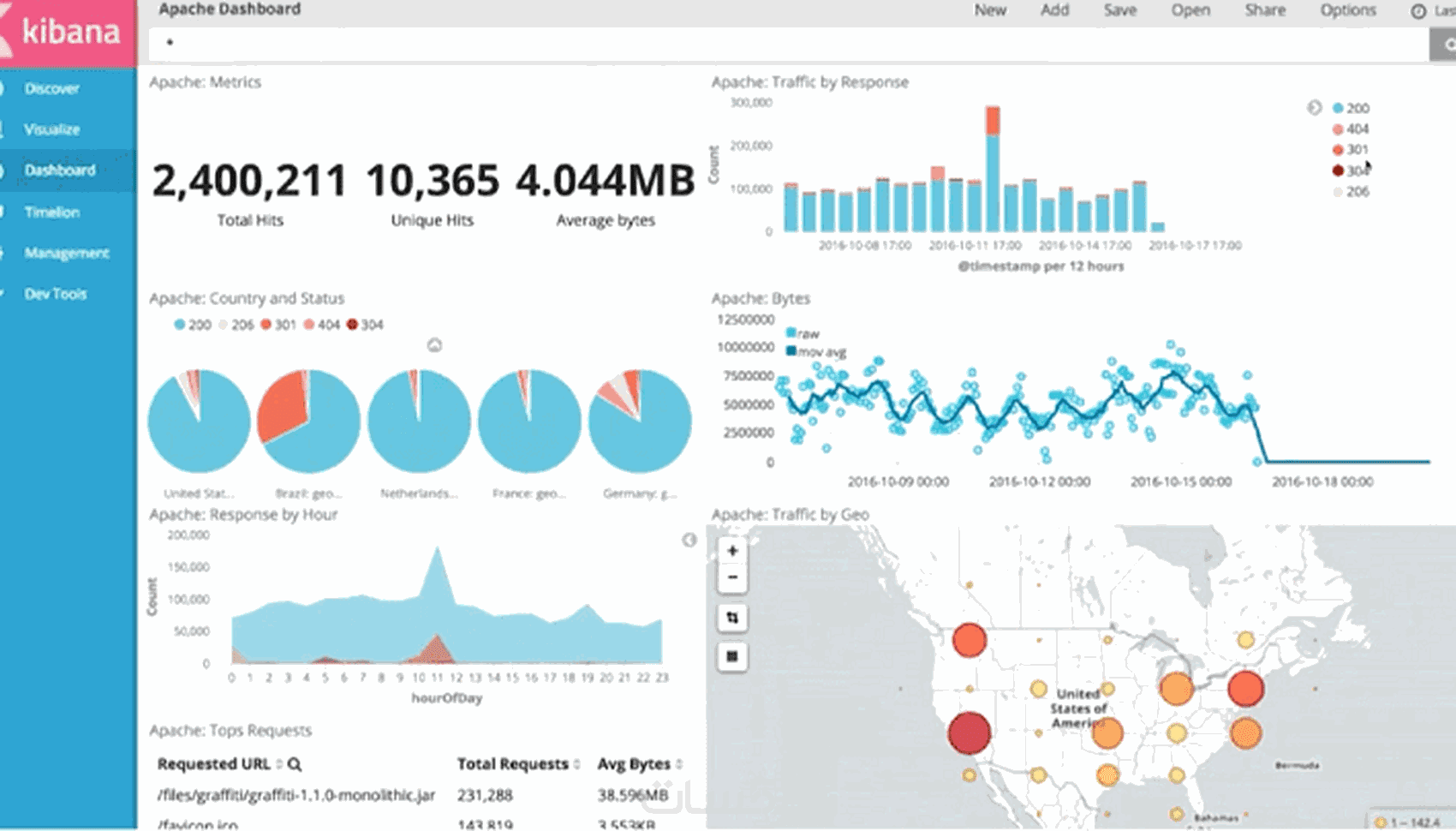The height and width of the screenshot is (831, 1456).
Task: Go to Visualize in the sidebar
Action: 51,129
